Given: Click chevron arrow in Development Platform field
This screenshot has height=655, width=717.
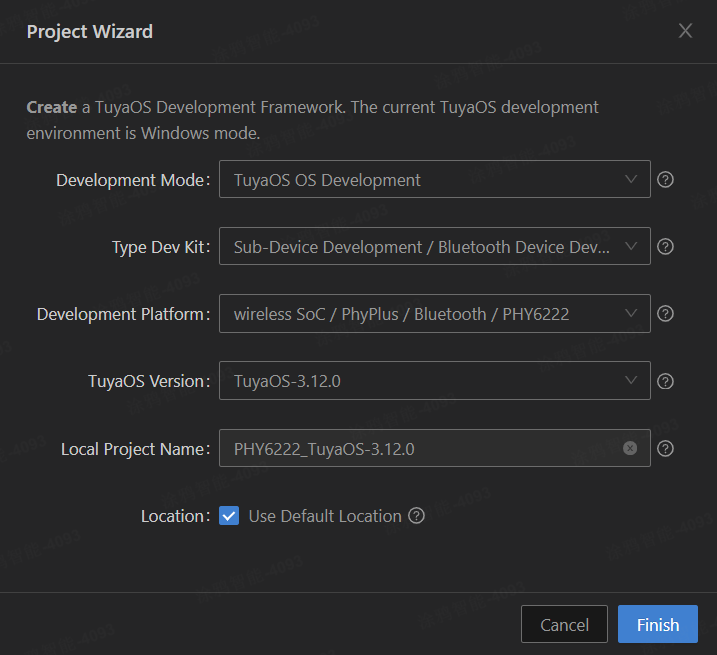Looking at the screenshot, I should tap(631, 313).
